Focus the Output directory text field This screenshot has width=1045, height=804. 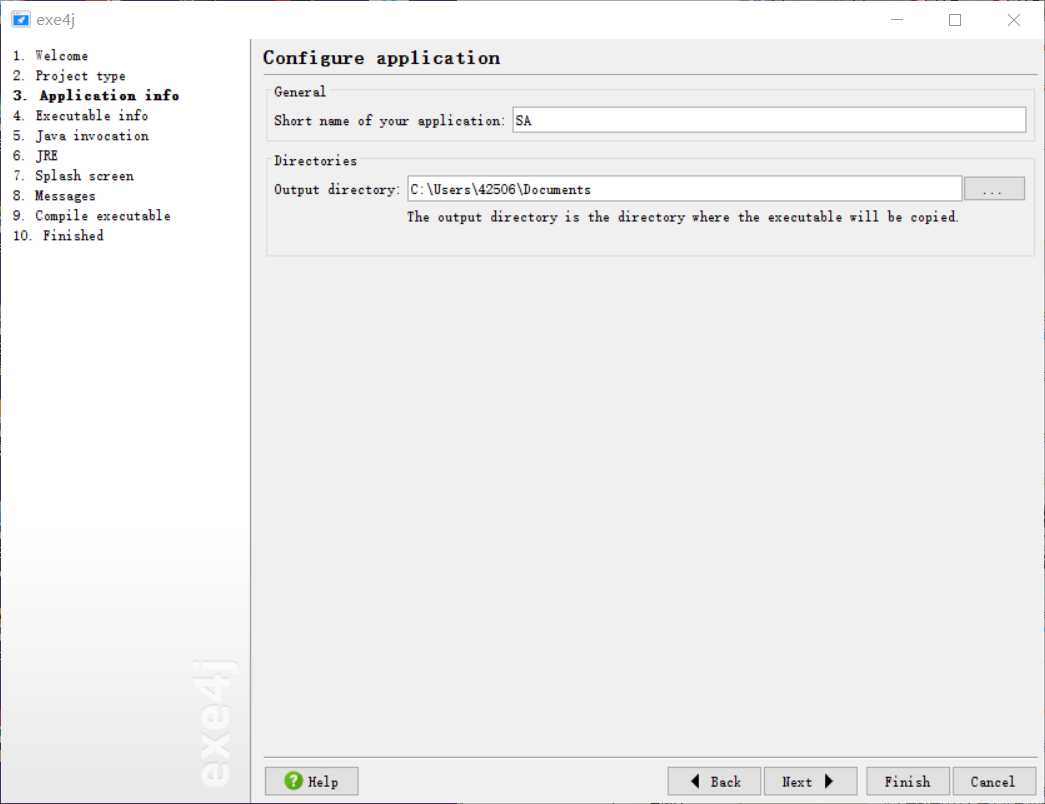684,189
